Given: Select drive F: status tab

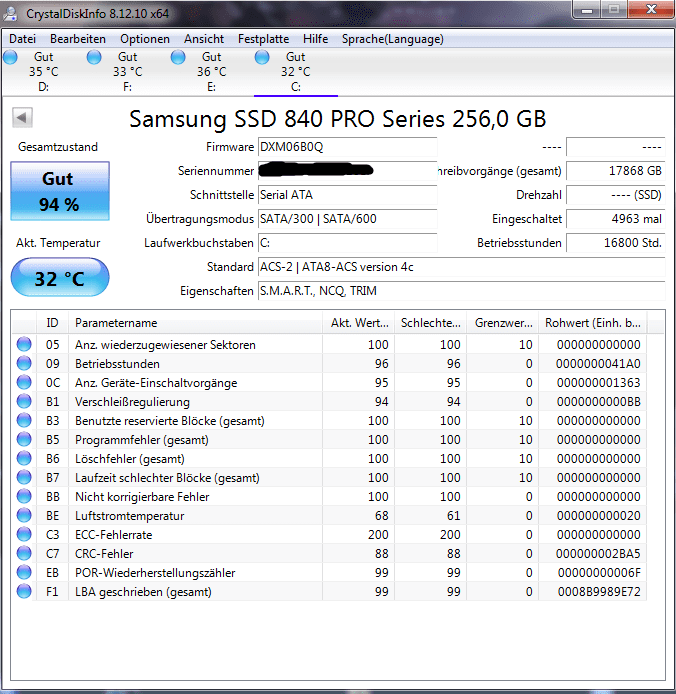Looking at the screenshot, I should (127, 72).
